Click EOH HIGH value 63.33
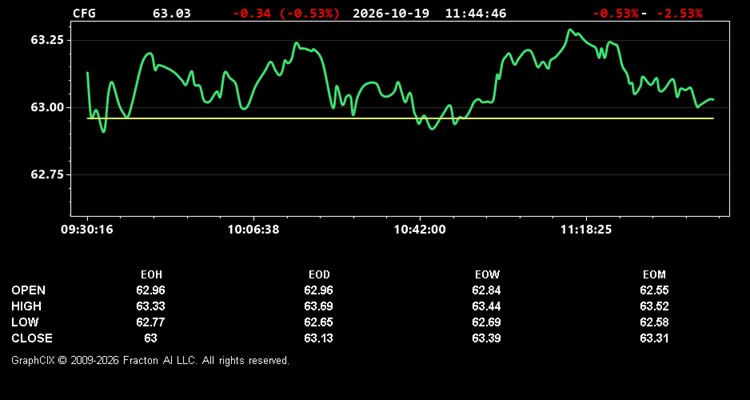This screenshot has height=400, width=750. (x=151, y=306)
